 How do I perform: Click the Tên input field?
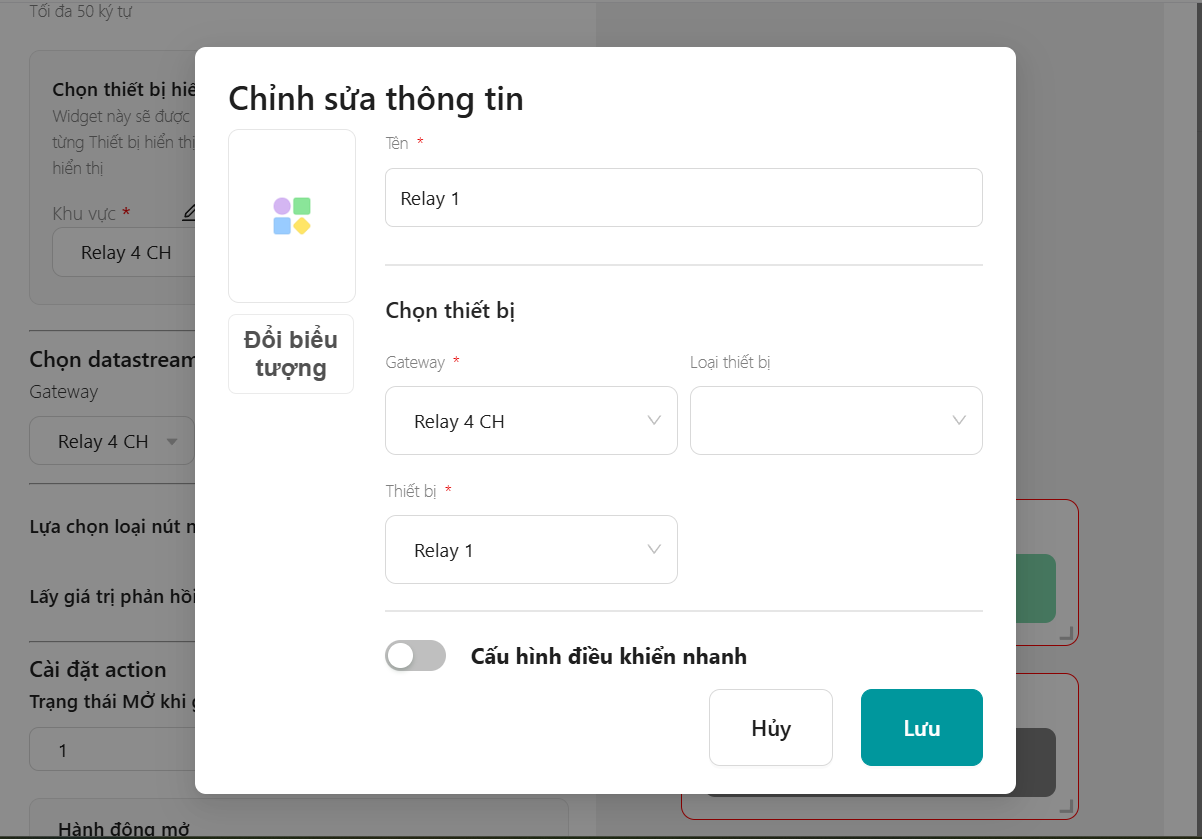click(683, 198)
